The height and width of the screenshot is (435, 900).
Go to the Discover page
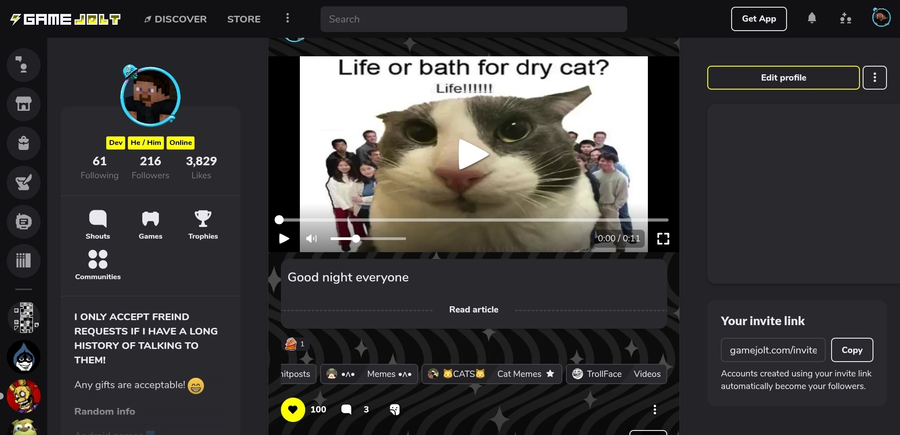point(175,19)
